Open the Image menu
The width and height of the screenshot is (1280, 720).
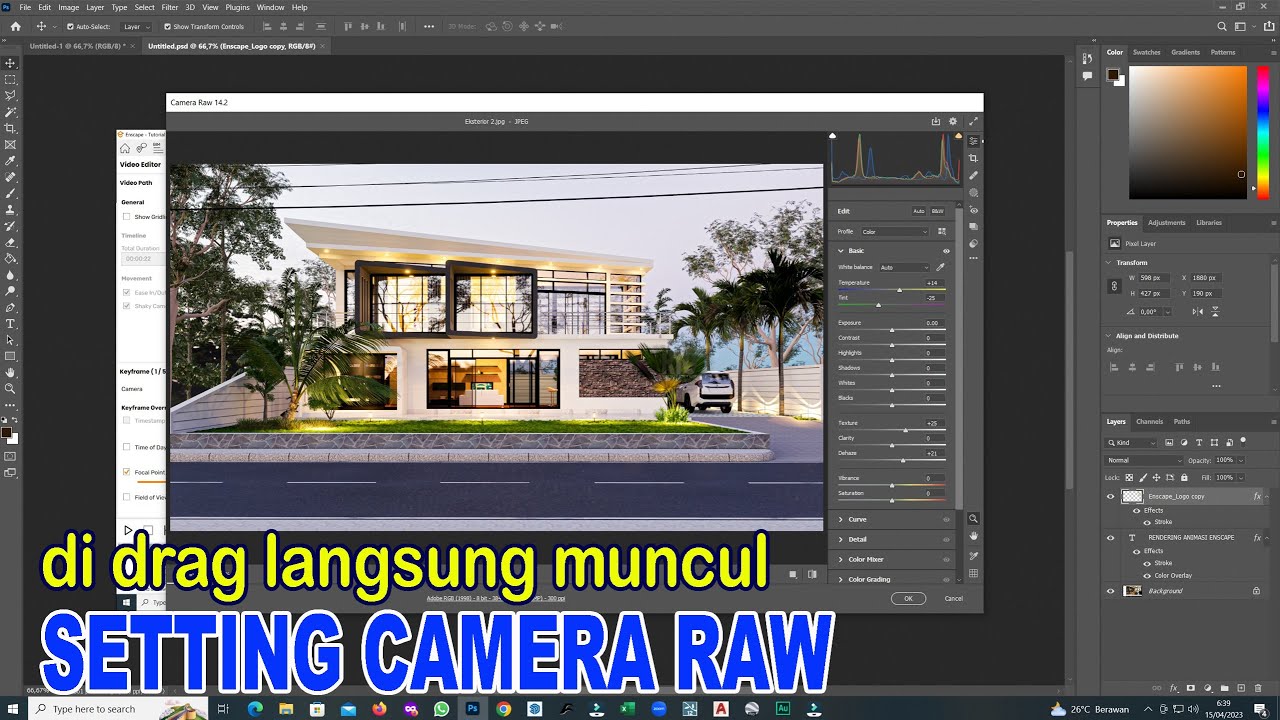point(68,7)
